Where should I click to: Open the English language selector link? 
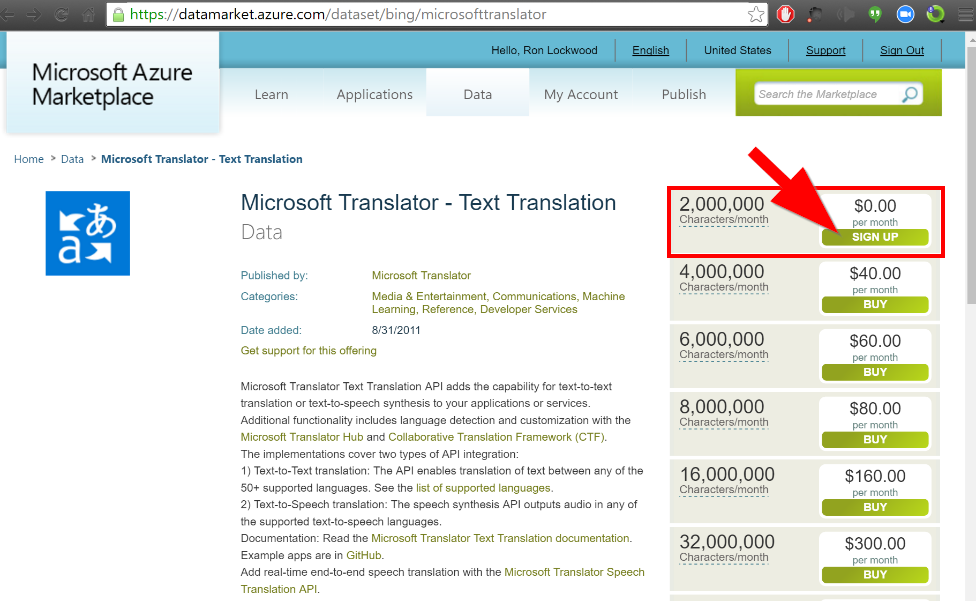pyautogui.click(x=650, y=50)
